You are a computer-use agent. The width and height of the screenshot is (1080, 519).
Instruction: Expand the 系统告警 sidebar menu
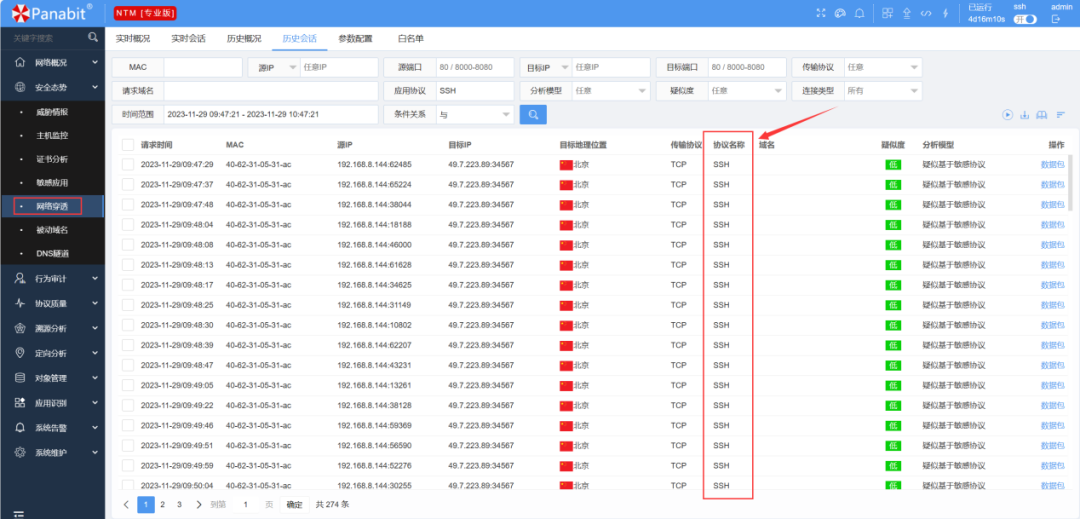[52, 427]
